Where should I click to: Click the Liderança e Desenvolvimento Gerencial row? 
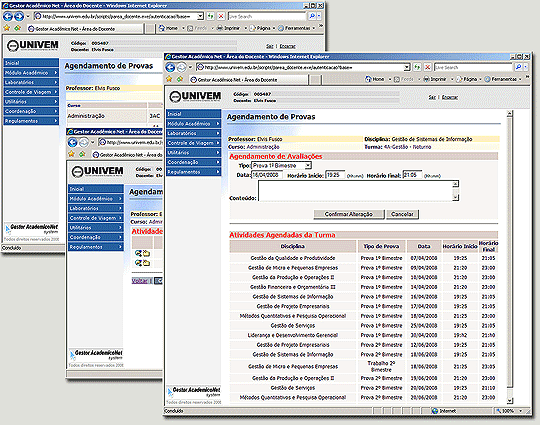click(x=364, y=335)
